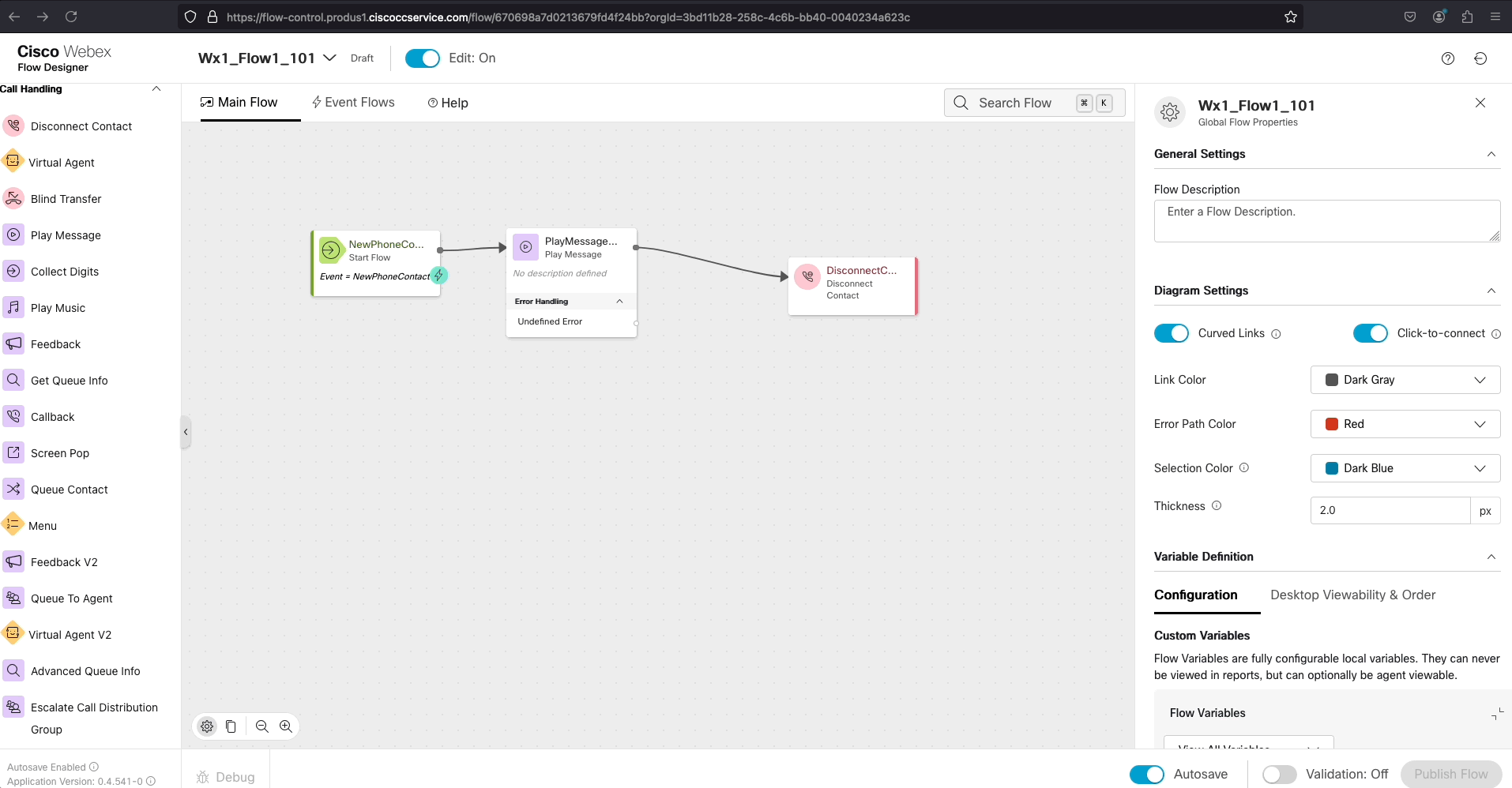This screenshot has width=1512, height=788.
Task: Click the help question mark icon in header
Action: click(1447, 58)
